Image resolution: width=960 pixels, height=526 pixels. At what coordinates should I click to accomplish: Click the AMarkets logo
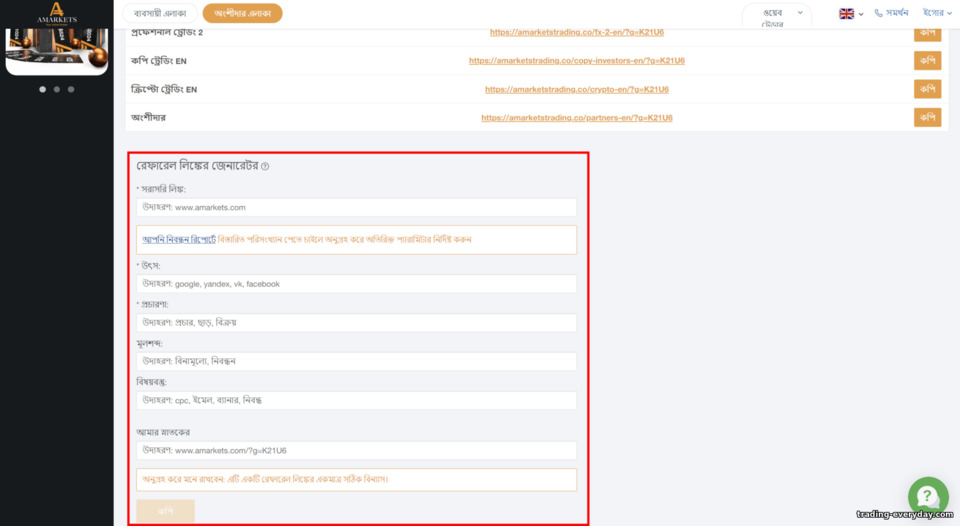(x=56, y=13)
